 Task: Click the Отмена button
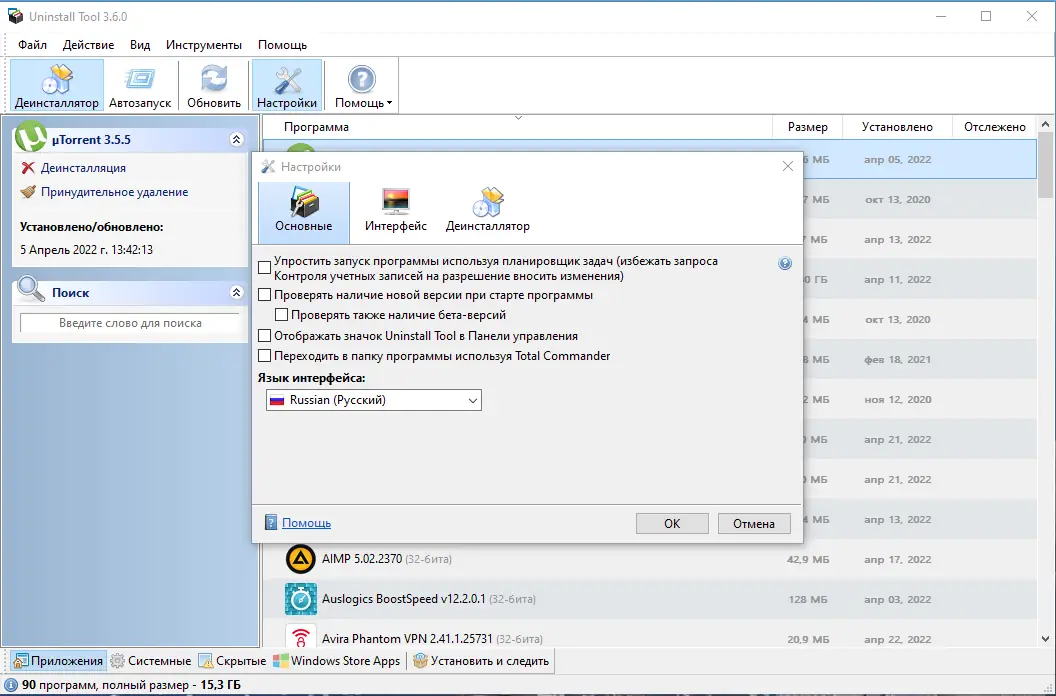point(754,524)
